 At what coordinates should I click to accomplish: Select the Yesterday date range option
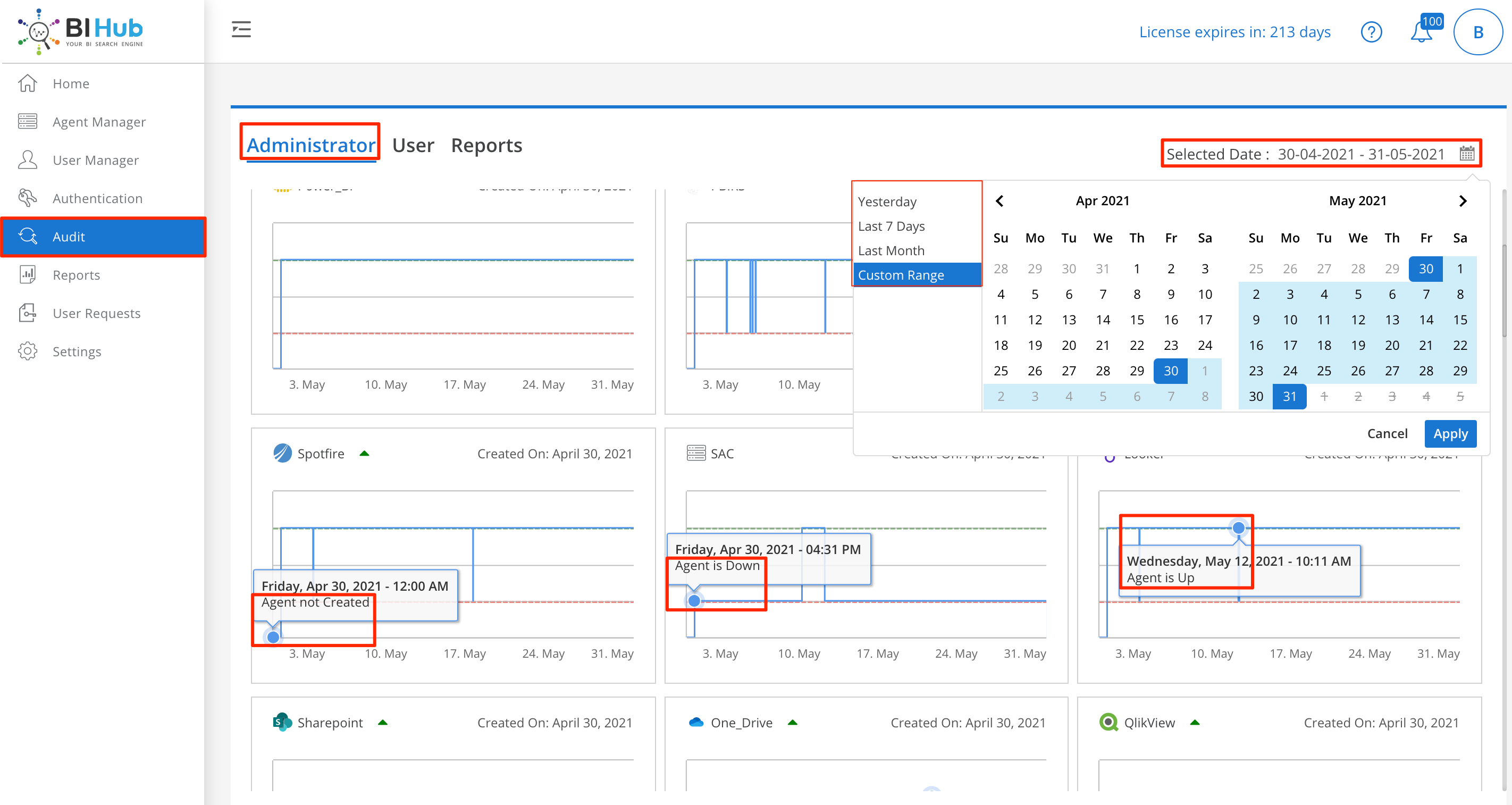(x=917, y=202)
